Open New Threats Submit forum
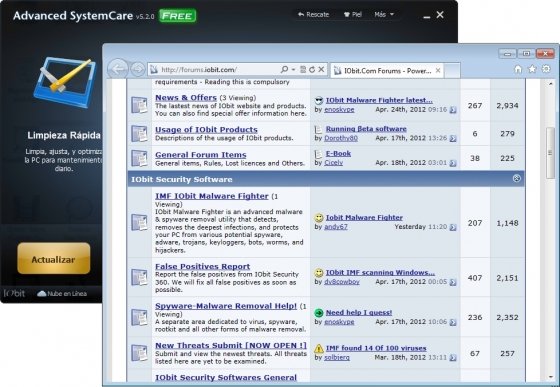560x387 pixels. coord(231,345)
